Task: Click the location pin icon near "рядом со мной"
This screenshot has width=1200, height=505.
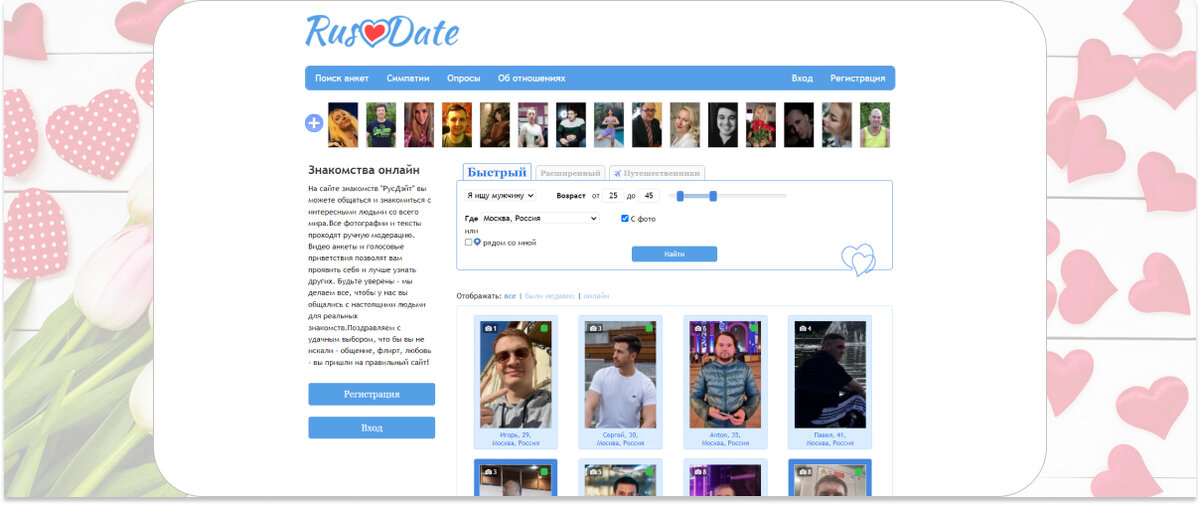Action: 477,242
